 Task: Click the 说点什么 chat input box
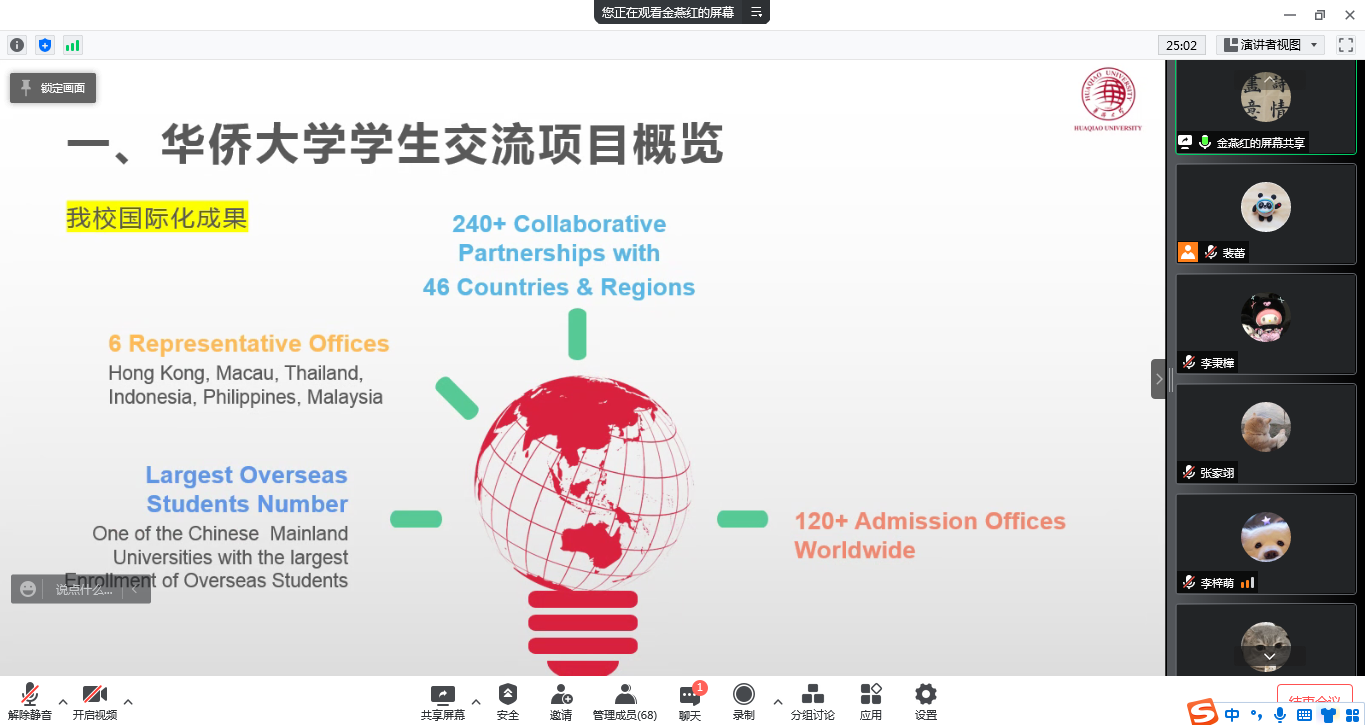(83, 589)
